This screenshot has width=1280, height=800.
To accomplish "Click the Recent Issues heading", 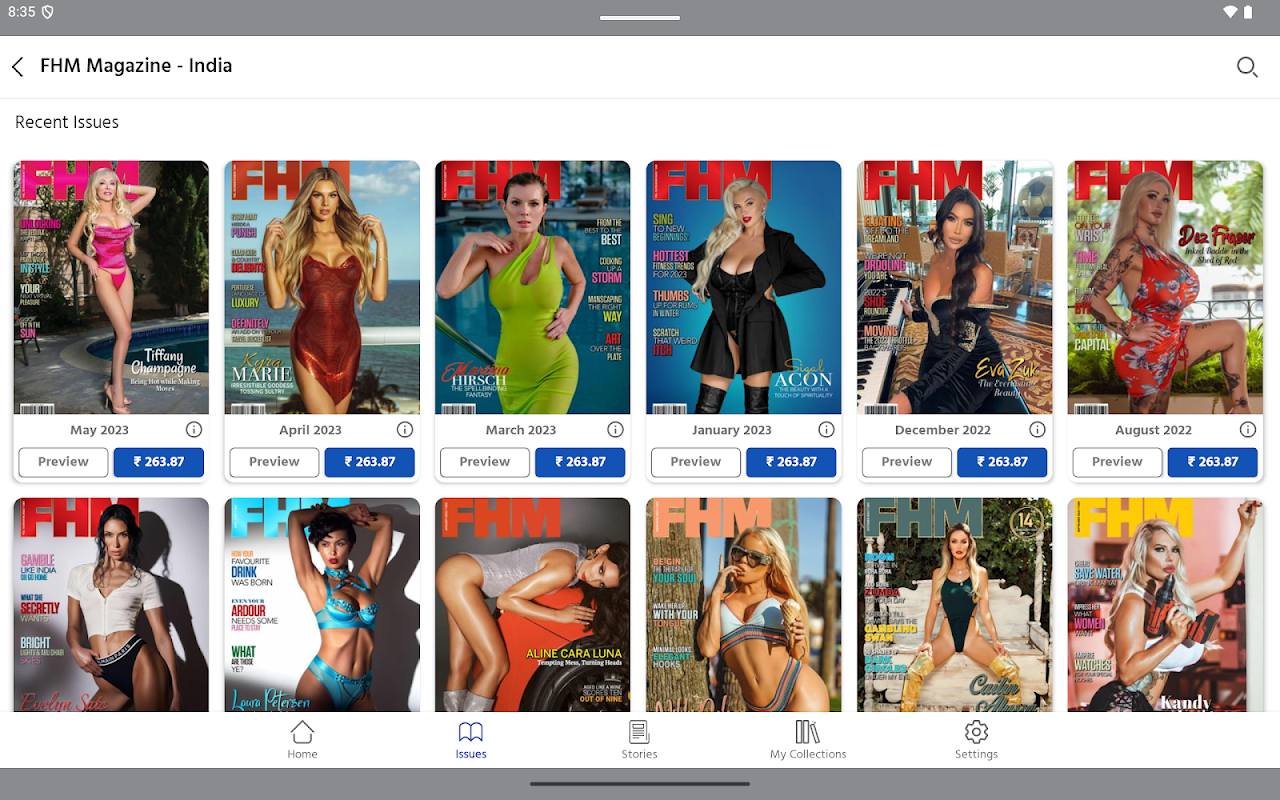I will click(x=67, y=122).
